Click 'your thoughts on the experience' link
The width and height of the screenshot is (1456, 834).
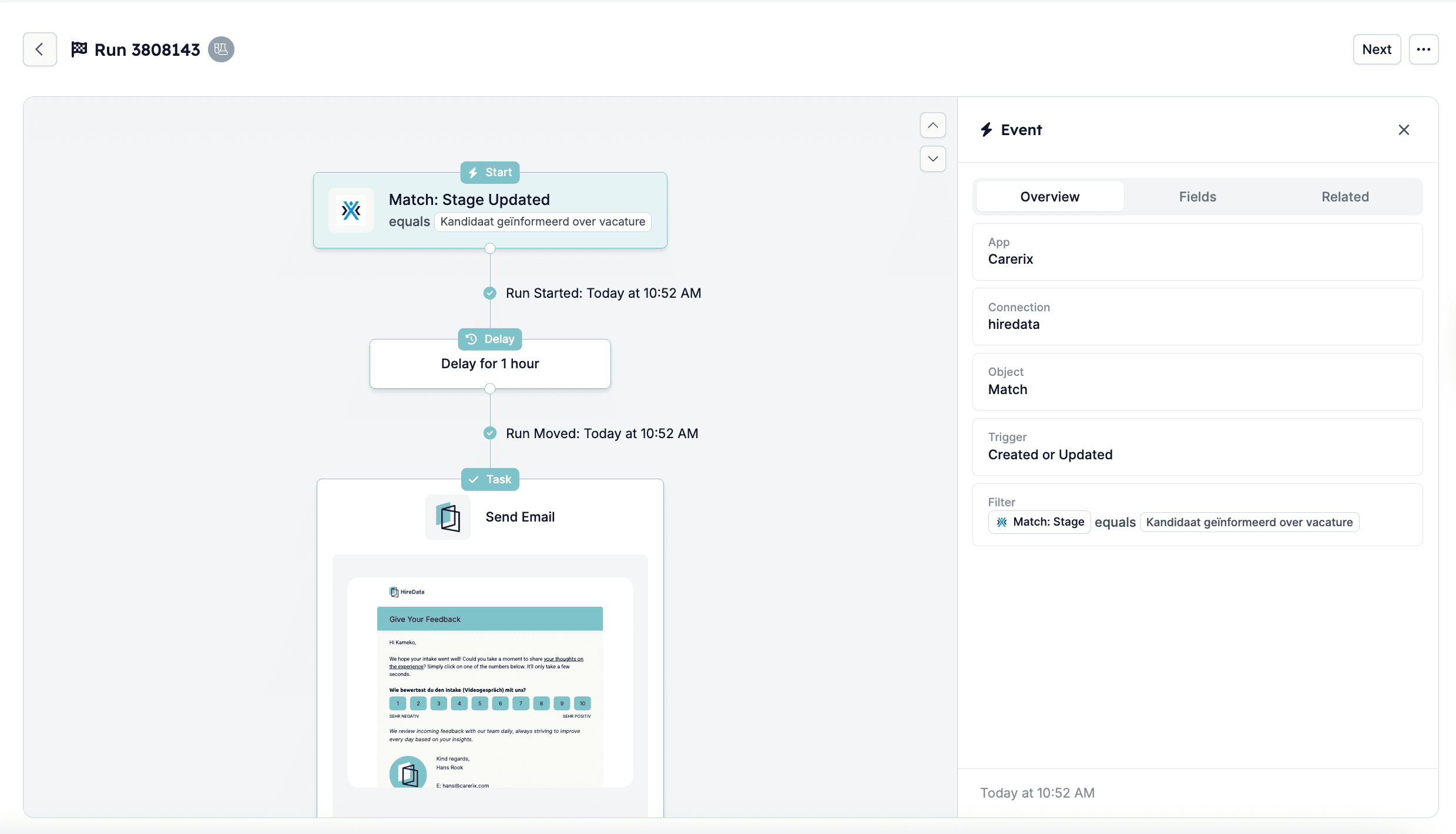click(563, 659)
